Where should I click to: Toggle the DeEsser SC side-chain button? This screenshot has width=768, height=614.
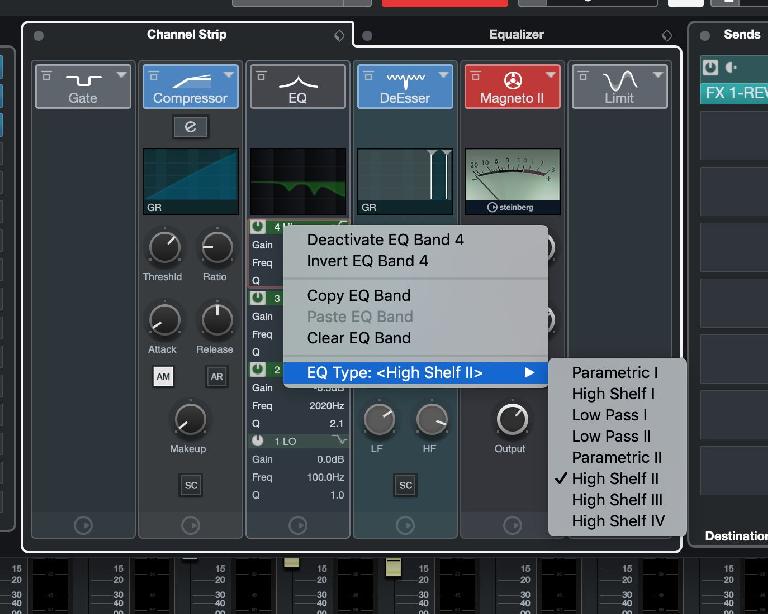coord(406,485)
